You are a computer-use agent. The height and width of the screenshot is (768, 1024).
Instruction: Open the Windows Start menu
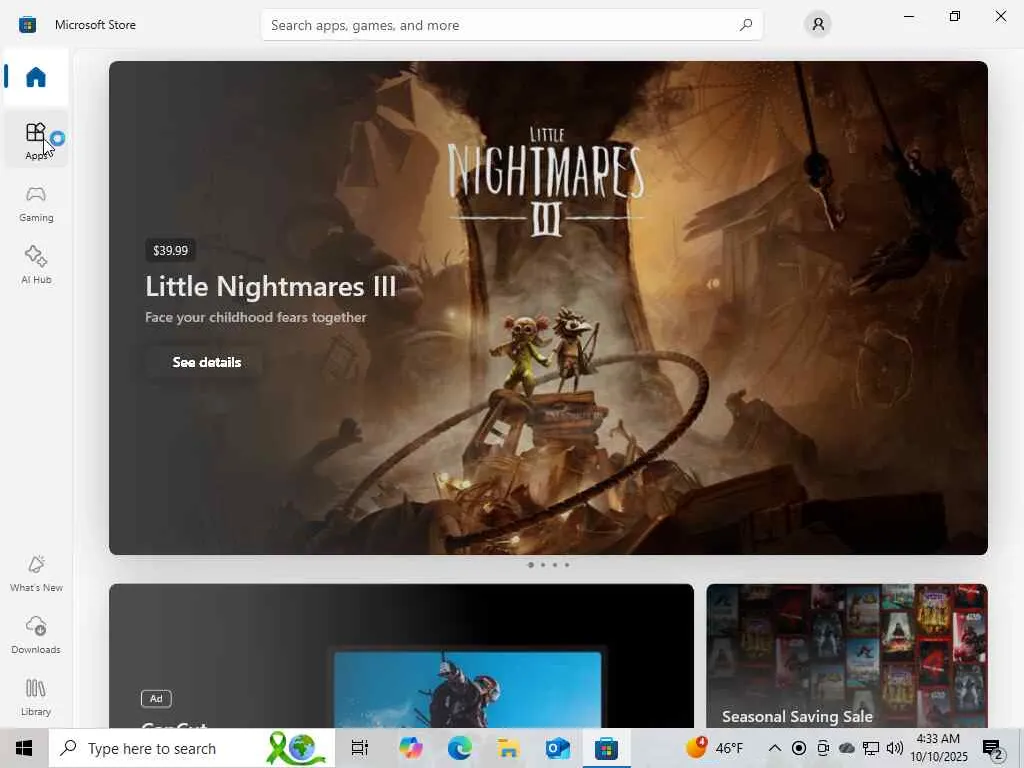click(x=24, y=748)
